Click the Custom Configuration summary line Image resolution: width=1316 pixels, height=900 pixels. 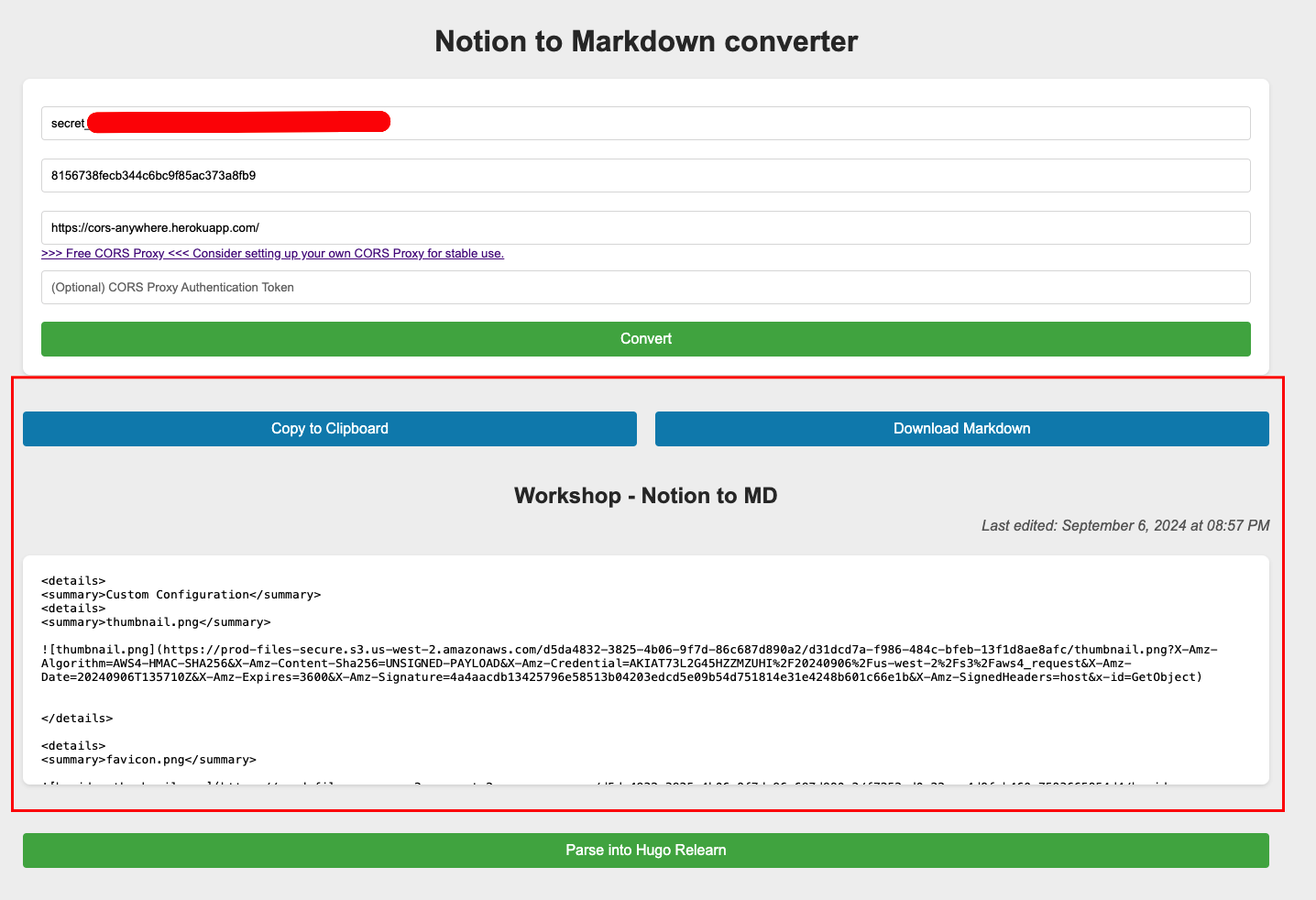[181, 595]
